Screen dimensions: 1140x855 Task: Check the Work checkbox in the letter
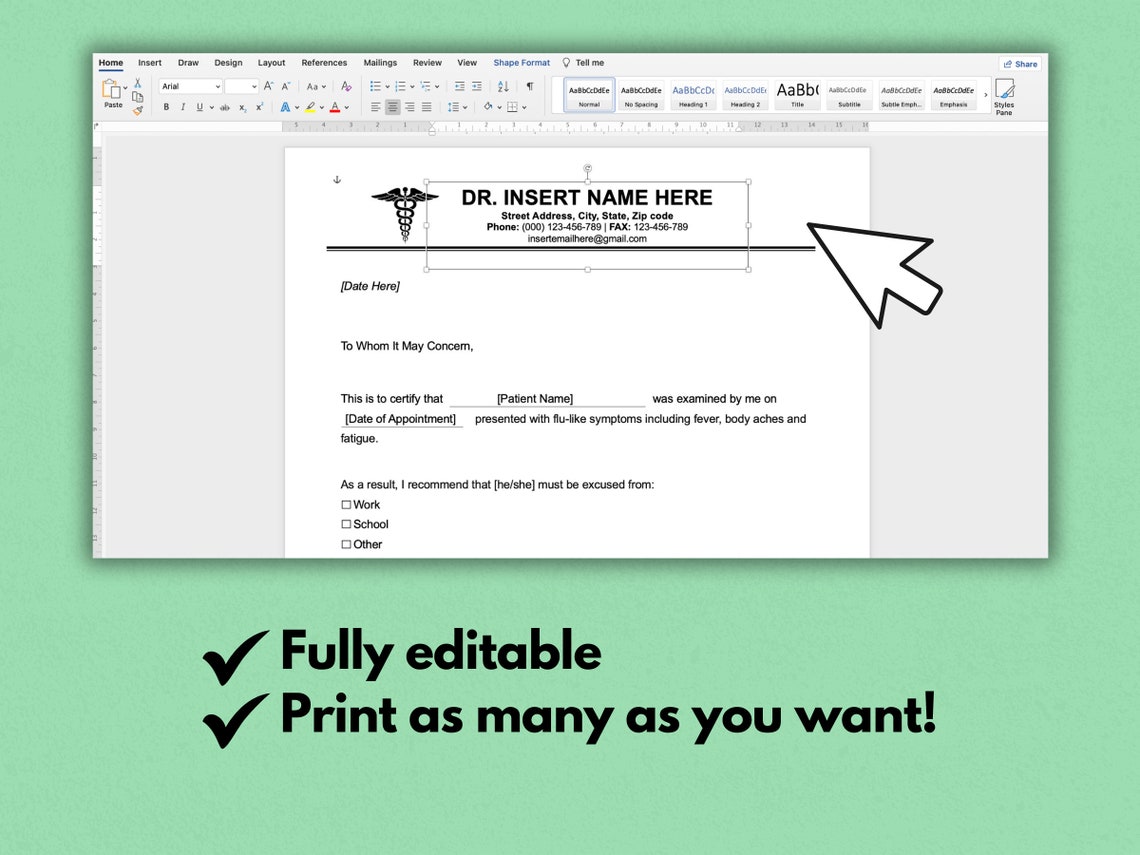tap(345, 504)
